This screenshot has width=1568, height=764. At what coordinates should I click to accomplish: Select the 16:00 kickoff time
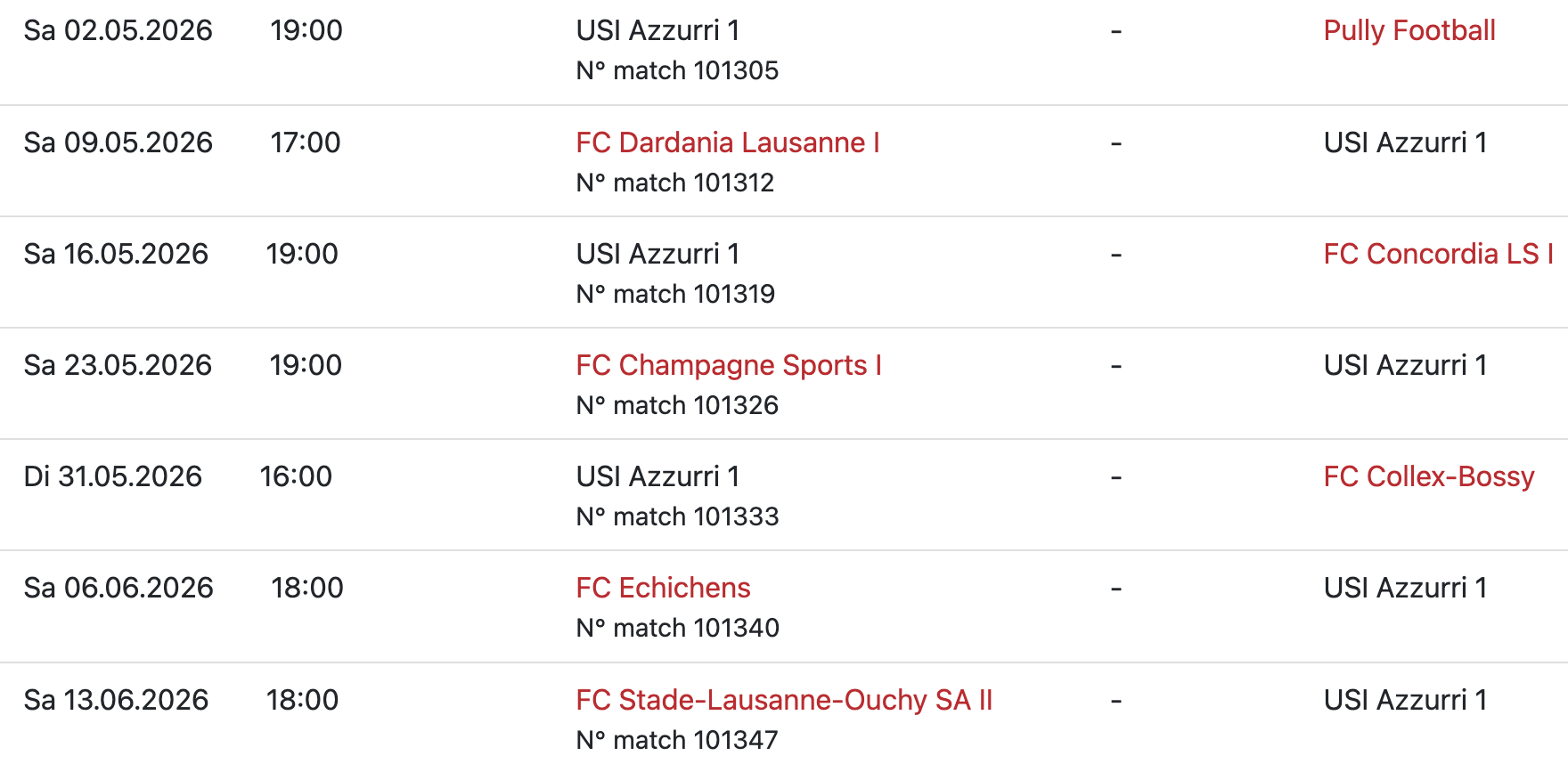[296, 476]
